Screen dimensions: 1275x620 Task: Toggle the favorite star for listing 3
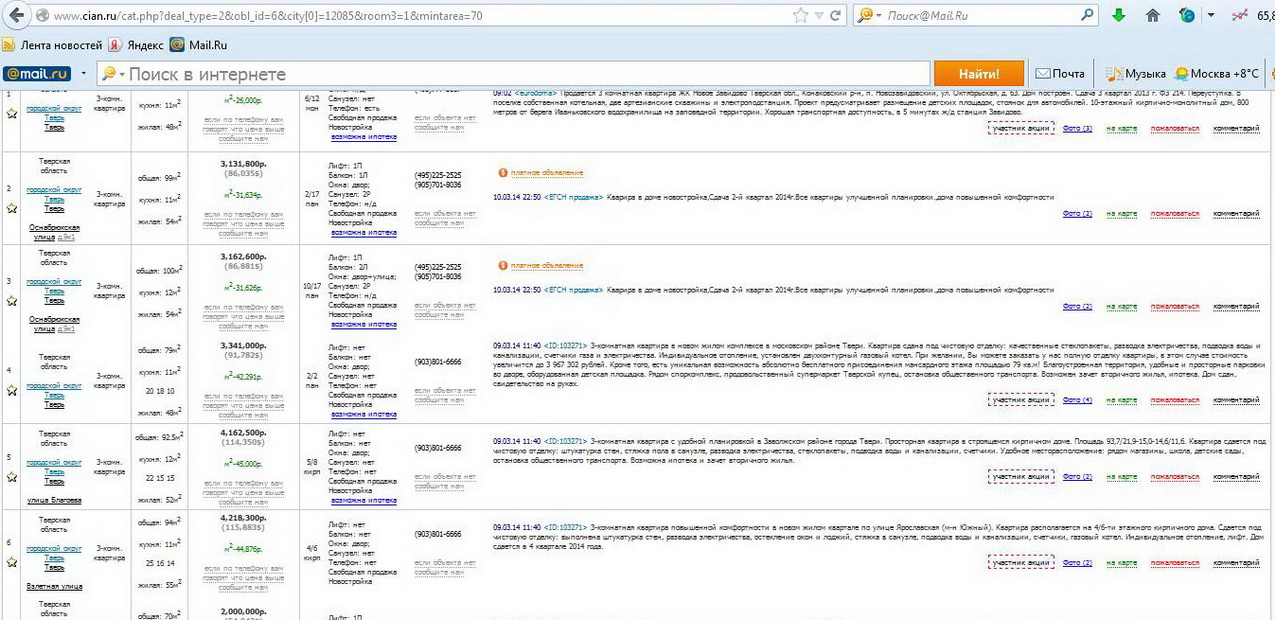pyautogui.click(x=12, y=301)
